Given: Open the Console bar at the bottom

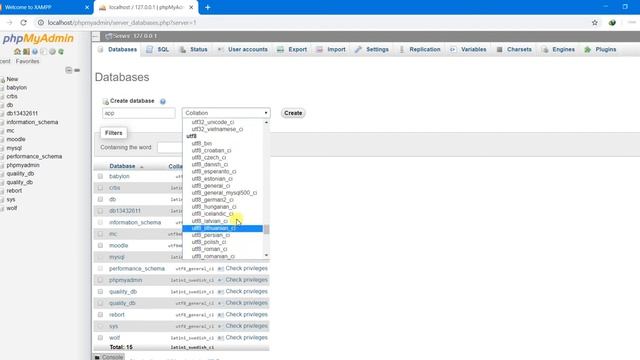Looking at the screenshot, I should (109, 357).
